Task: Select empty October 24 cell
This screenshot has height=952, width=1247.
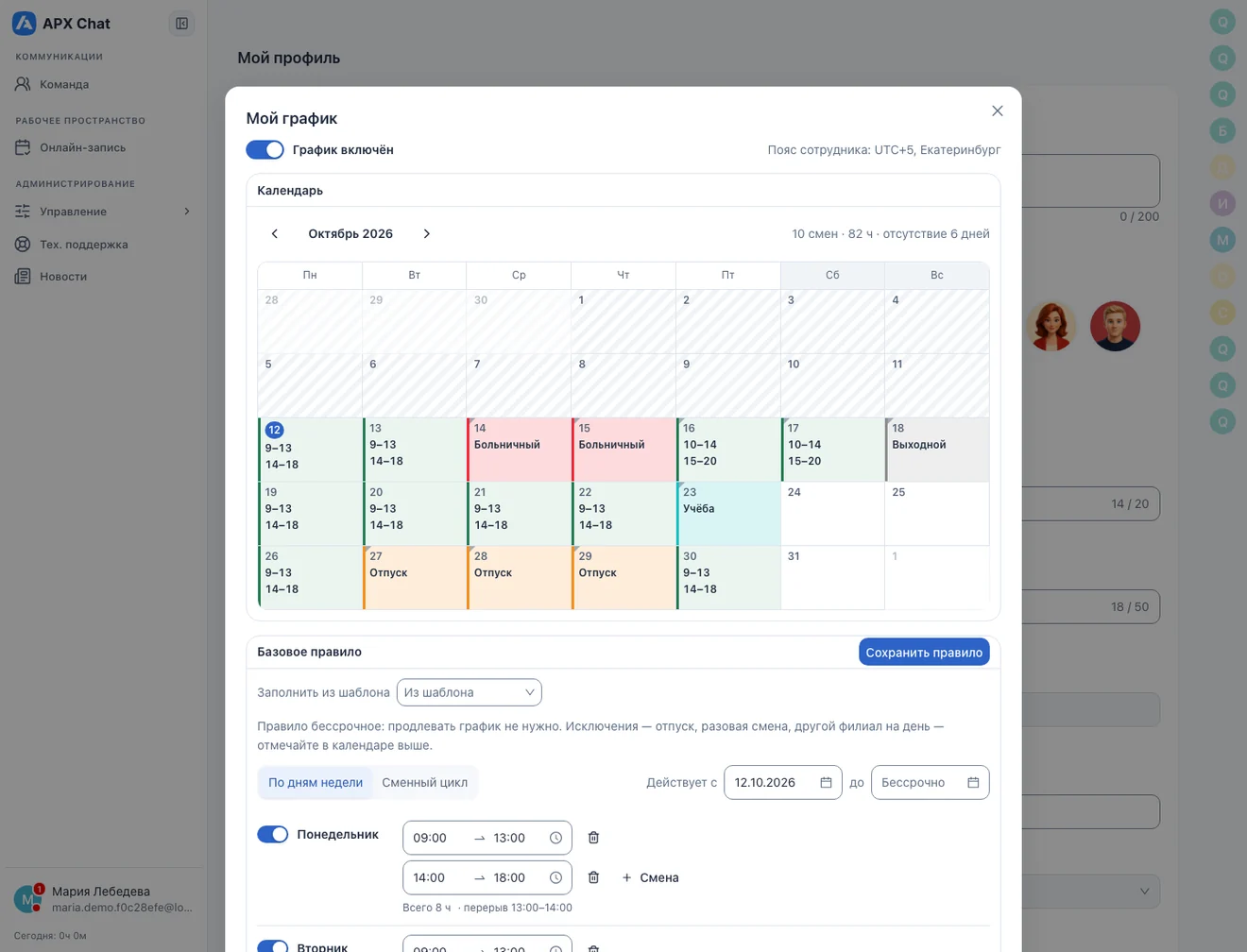Action: (x=832, y=514)
